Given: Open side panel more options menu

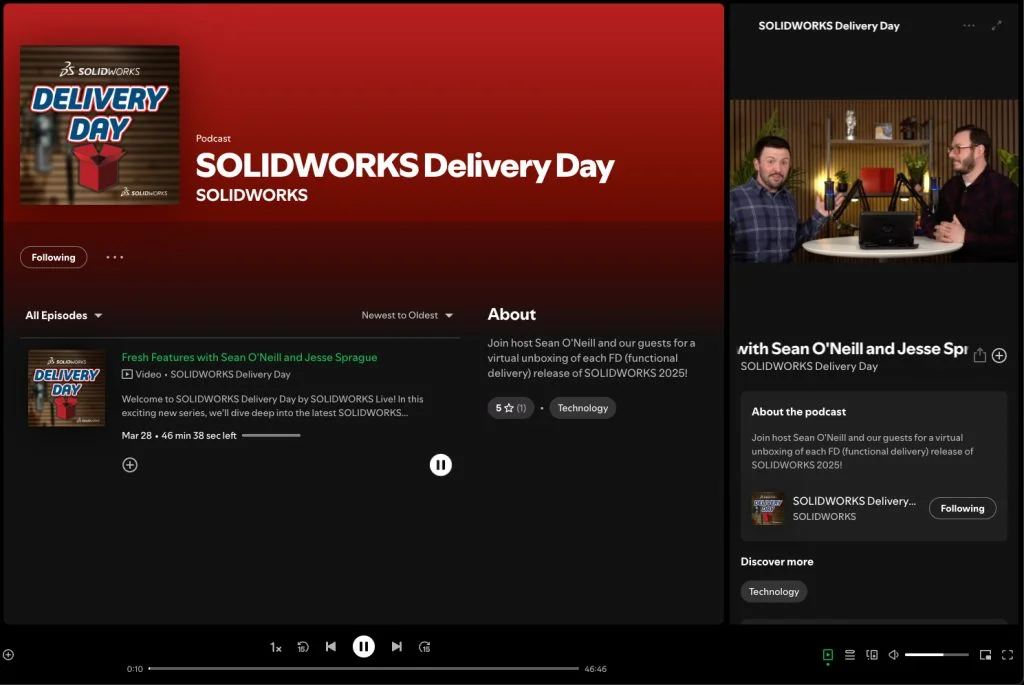Looking at the screenshot, I should coord(968,26).
